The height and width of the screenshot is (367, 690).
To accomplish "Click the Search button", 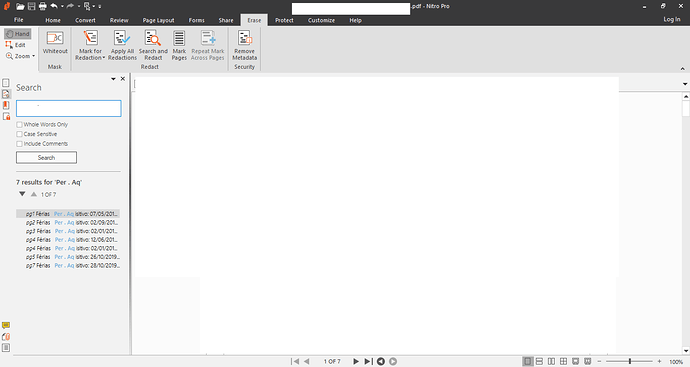I will tap(46, 158).
